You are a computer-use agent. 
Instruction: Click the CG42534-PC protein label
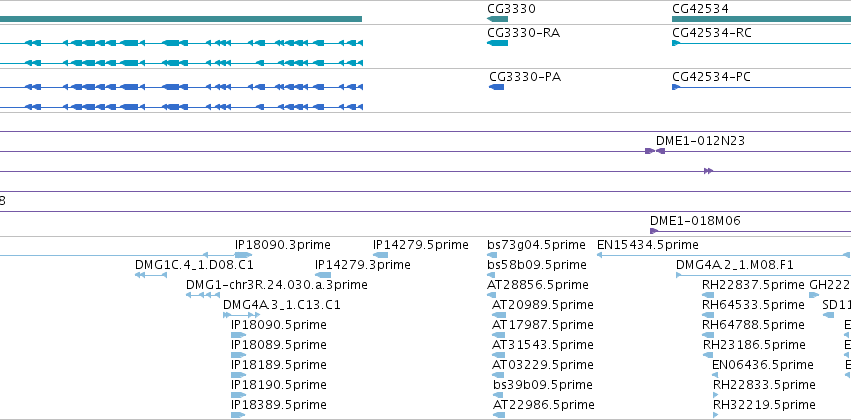pyautogui.click(x=712, y=77)
